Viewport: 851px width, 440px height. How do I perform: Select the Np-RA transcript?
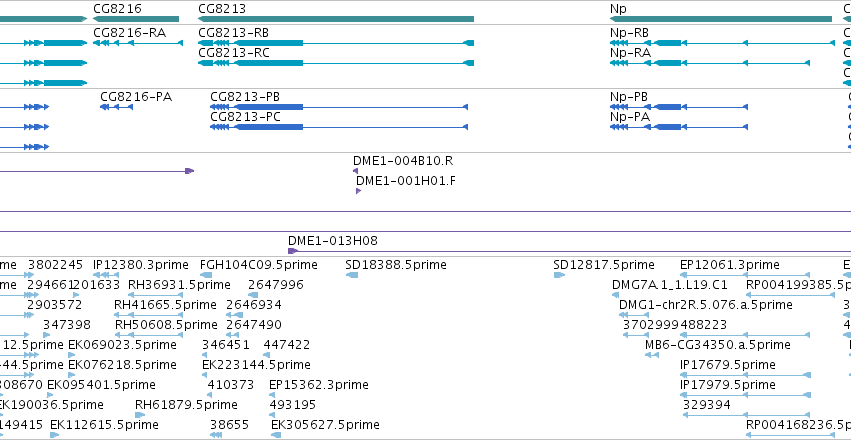coord(710,63)
